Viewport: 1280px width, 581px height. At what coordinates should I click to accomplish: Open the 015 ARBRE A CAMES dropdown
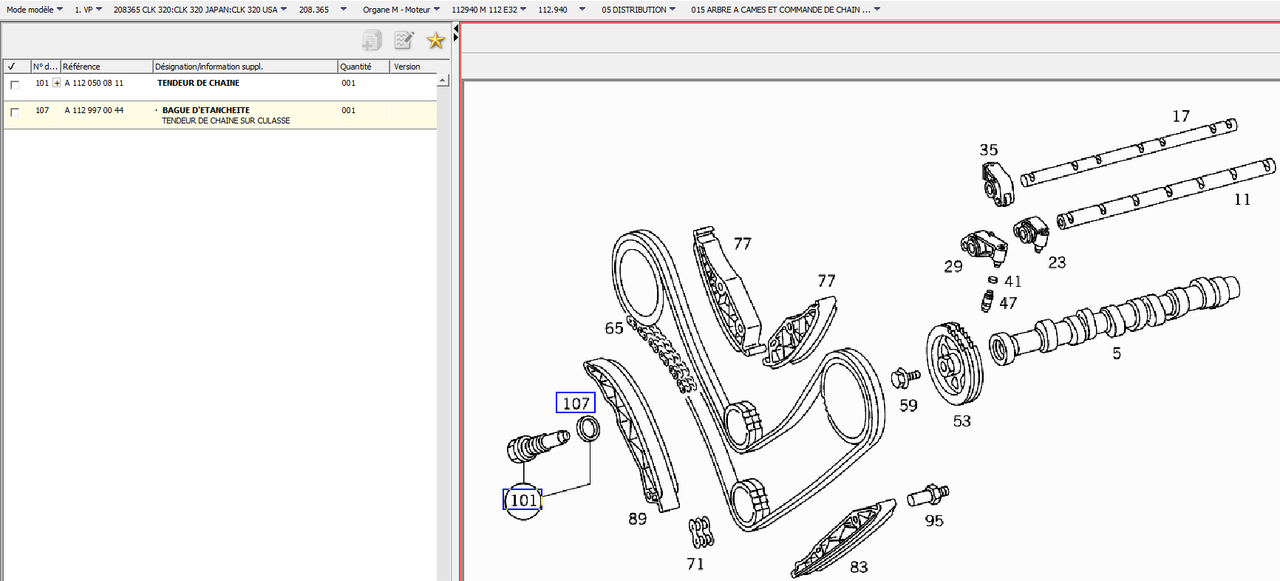click(785, 9)
